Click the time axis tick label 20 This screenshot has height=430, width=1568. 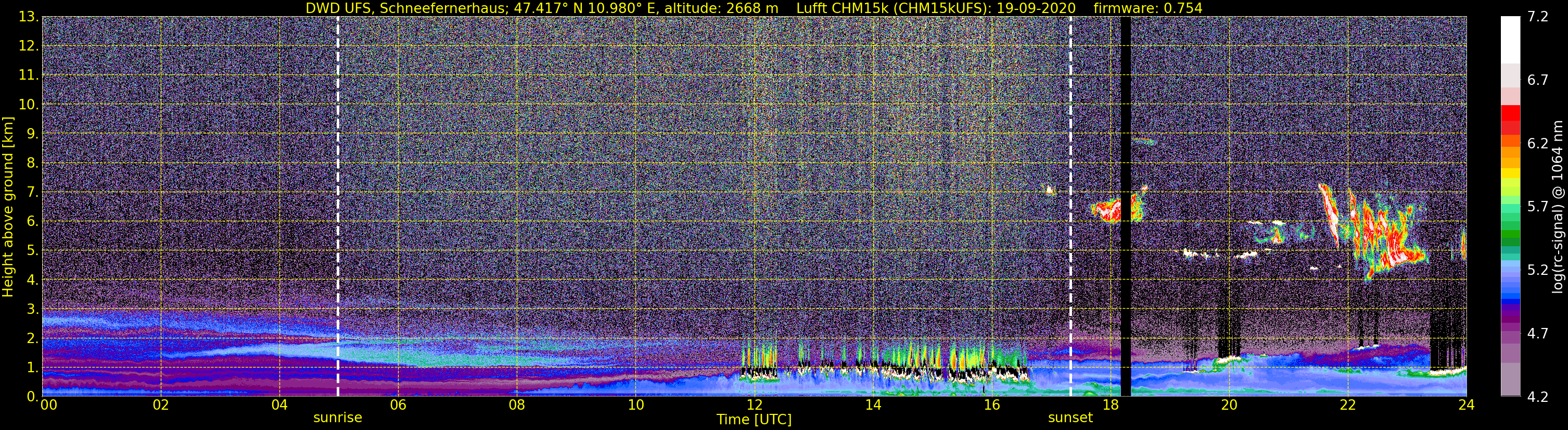1229,405
